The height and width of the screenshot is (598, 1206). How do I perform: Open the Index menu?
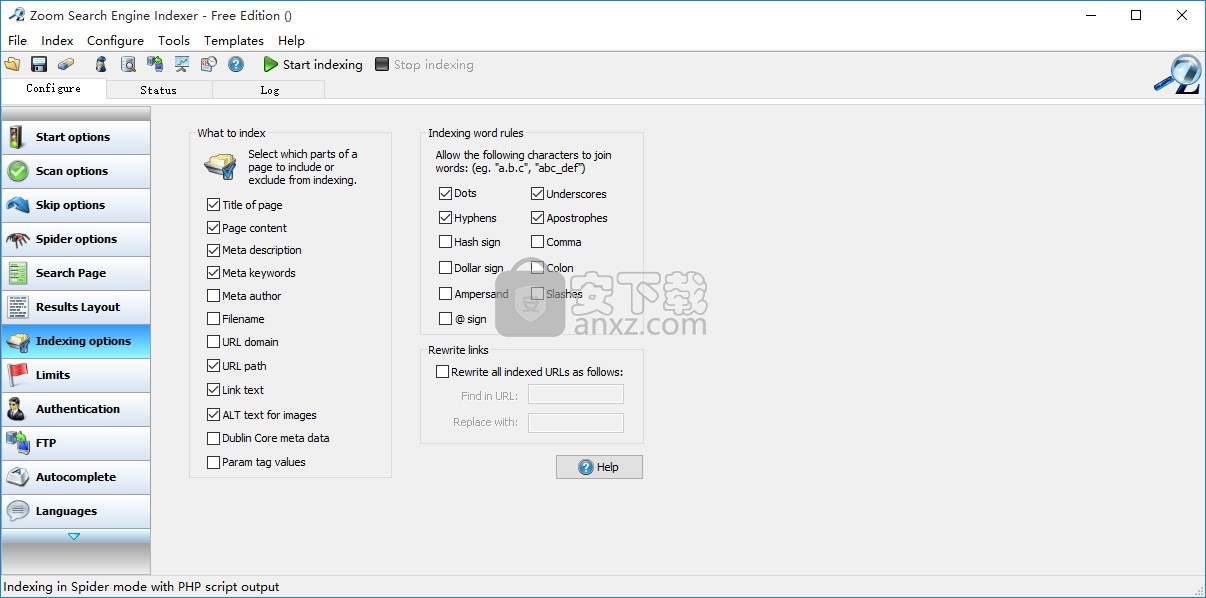(57, 40)
